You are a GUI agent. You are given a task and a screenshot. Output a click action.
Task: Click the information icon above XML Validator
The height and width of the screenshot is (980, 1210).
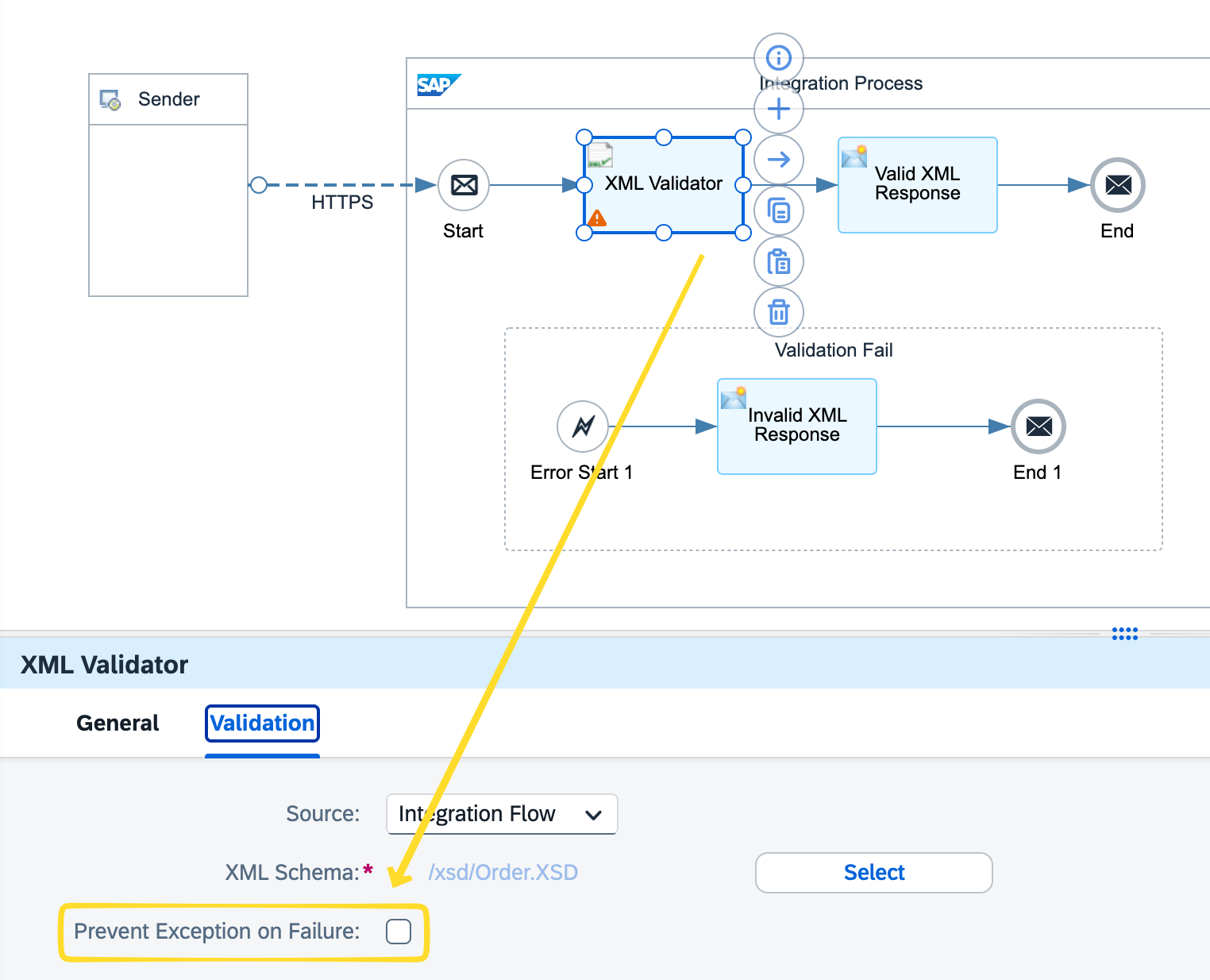pos(778,58)
